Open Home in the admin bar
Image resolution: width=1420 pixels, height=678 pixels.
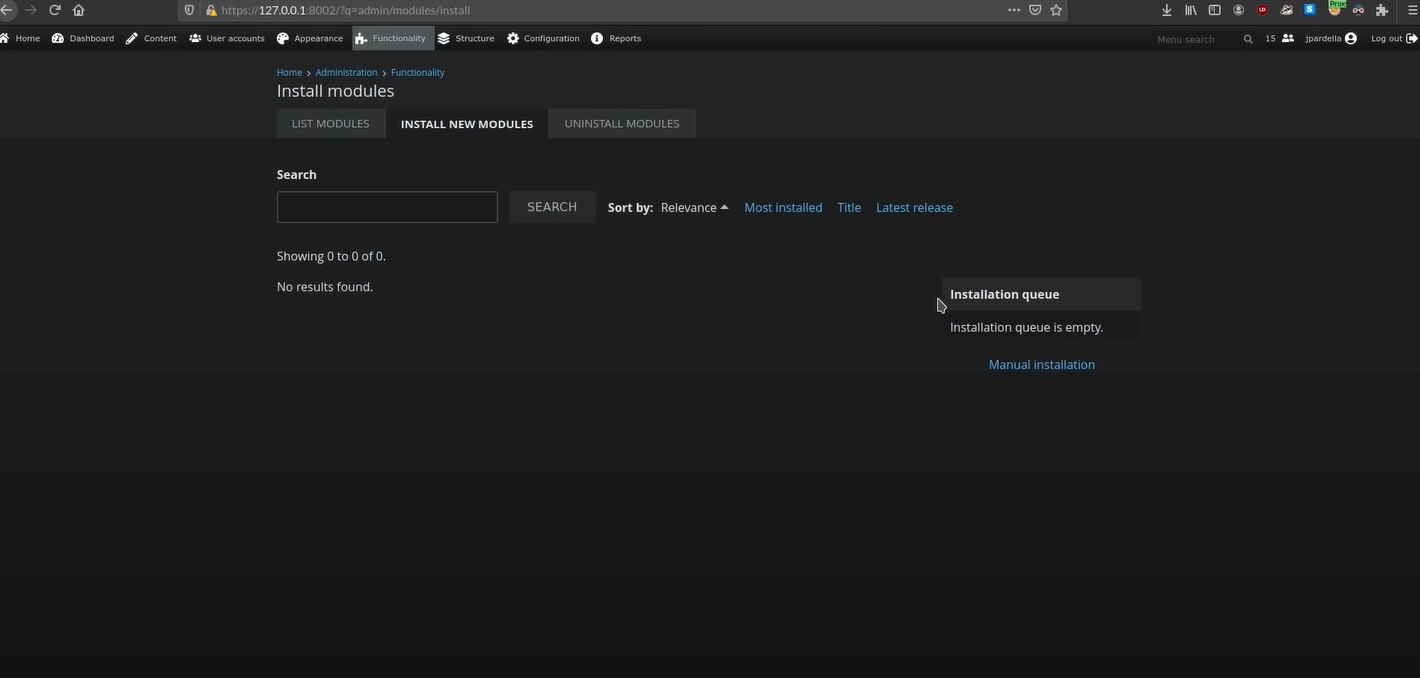20,38
